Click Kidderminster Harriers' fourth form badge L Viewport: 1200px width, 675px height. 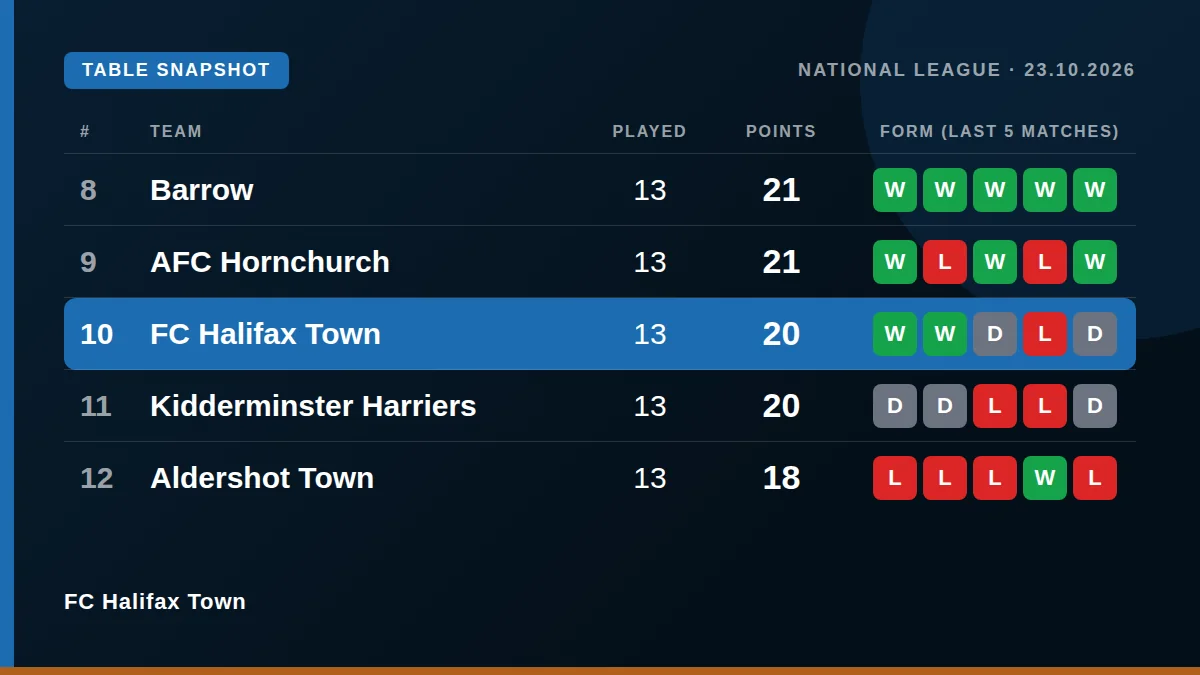tap(1045, 406)
